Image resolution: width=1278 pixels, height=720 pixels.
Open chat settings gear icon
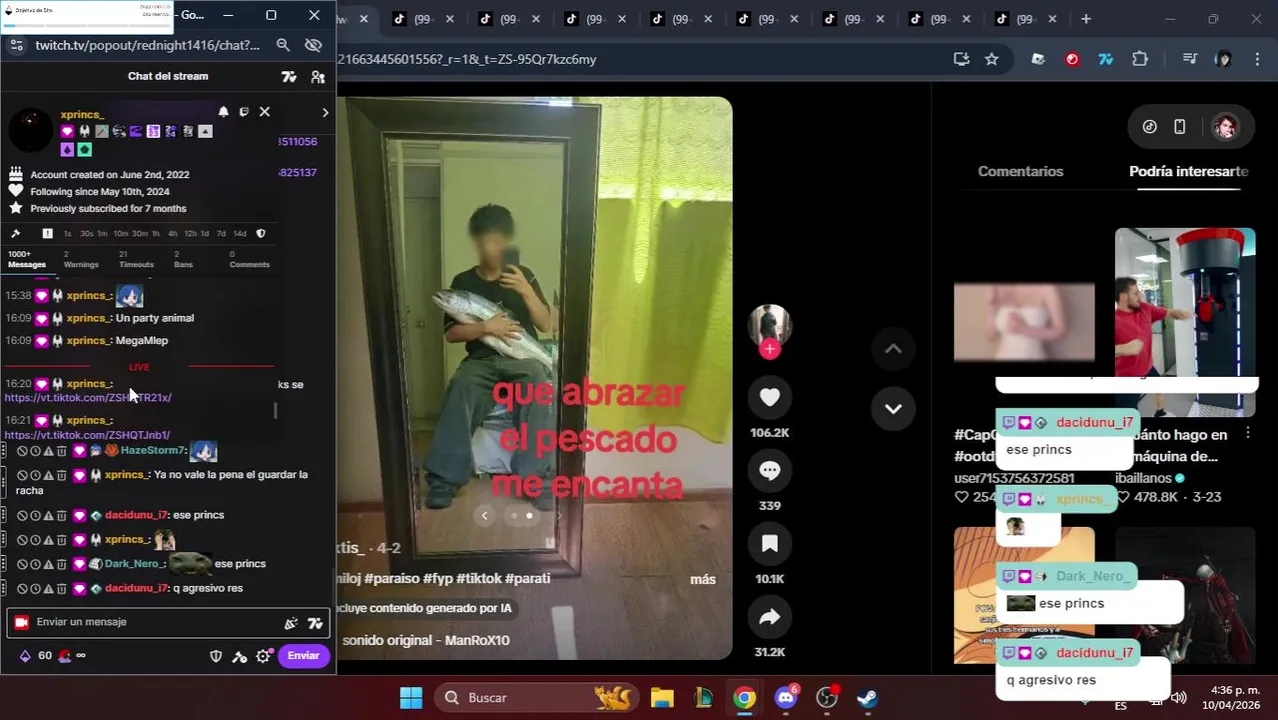click(x=263, y=656)
